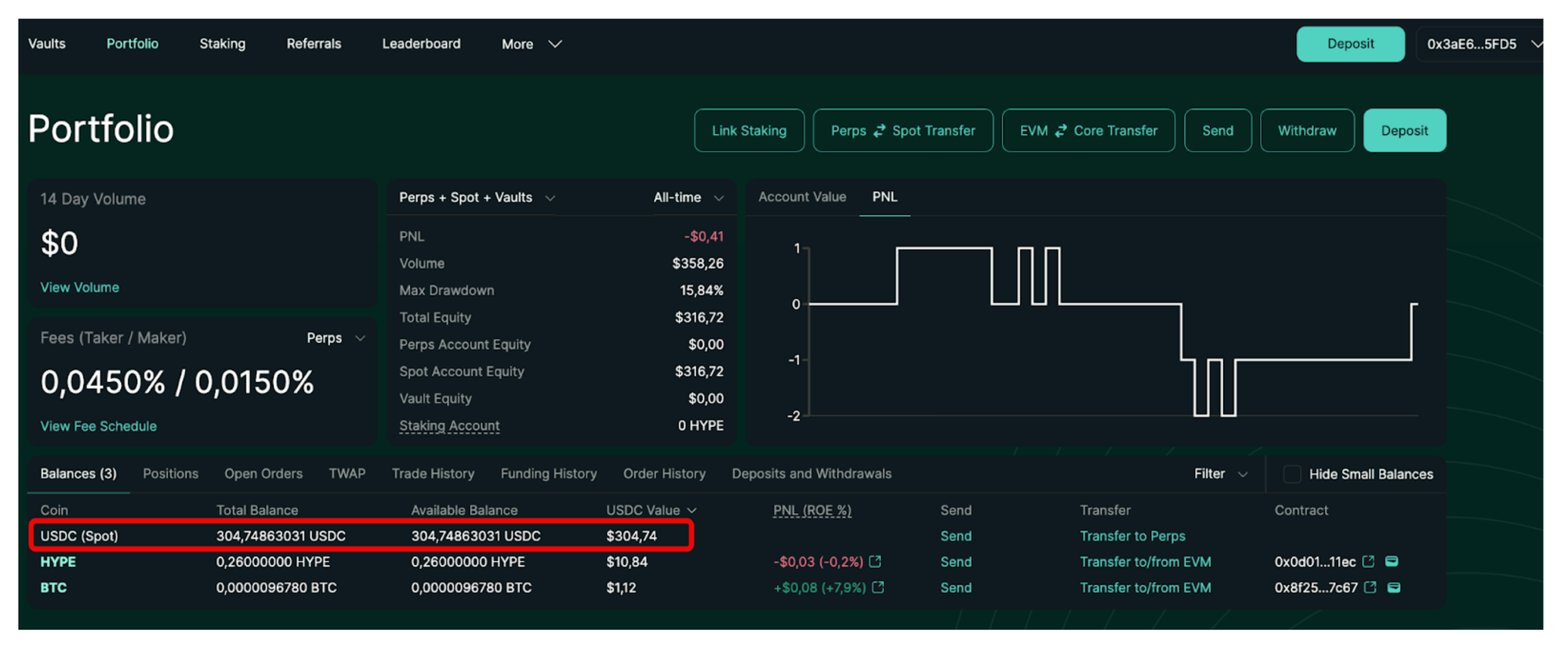Open external link for HYPE contract 0x0d01...11ec
The width and height of the screenshot is (1568, 652).
tap(1369, 562)
